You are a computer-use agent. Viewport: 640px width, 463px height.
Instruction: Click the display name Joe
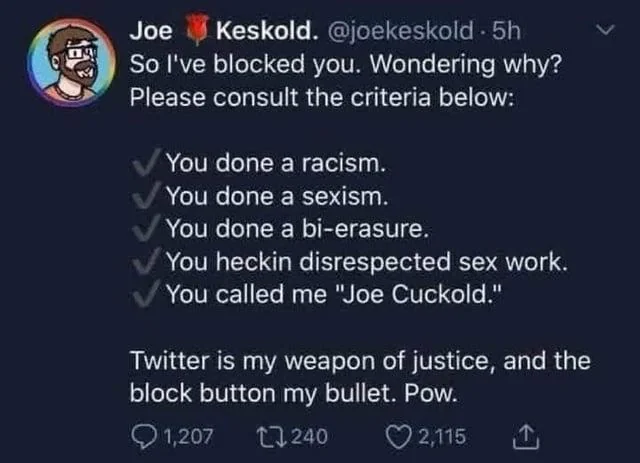point(148,31)
